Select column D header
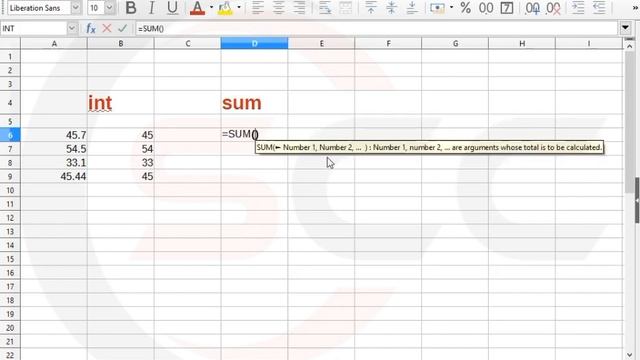 click(254, 43)
